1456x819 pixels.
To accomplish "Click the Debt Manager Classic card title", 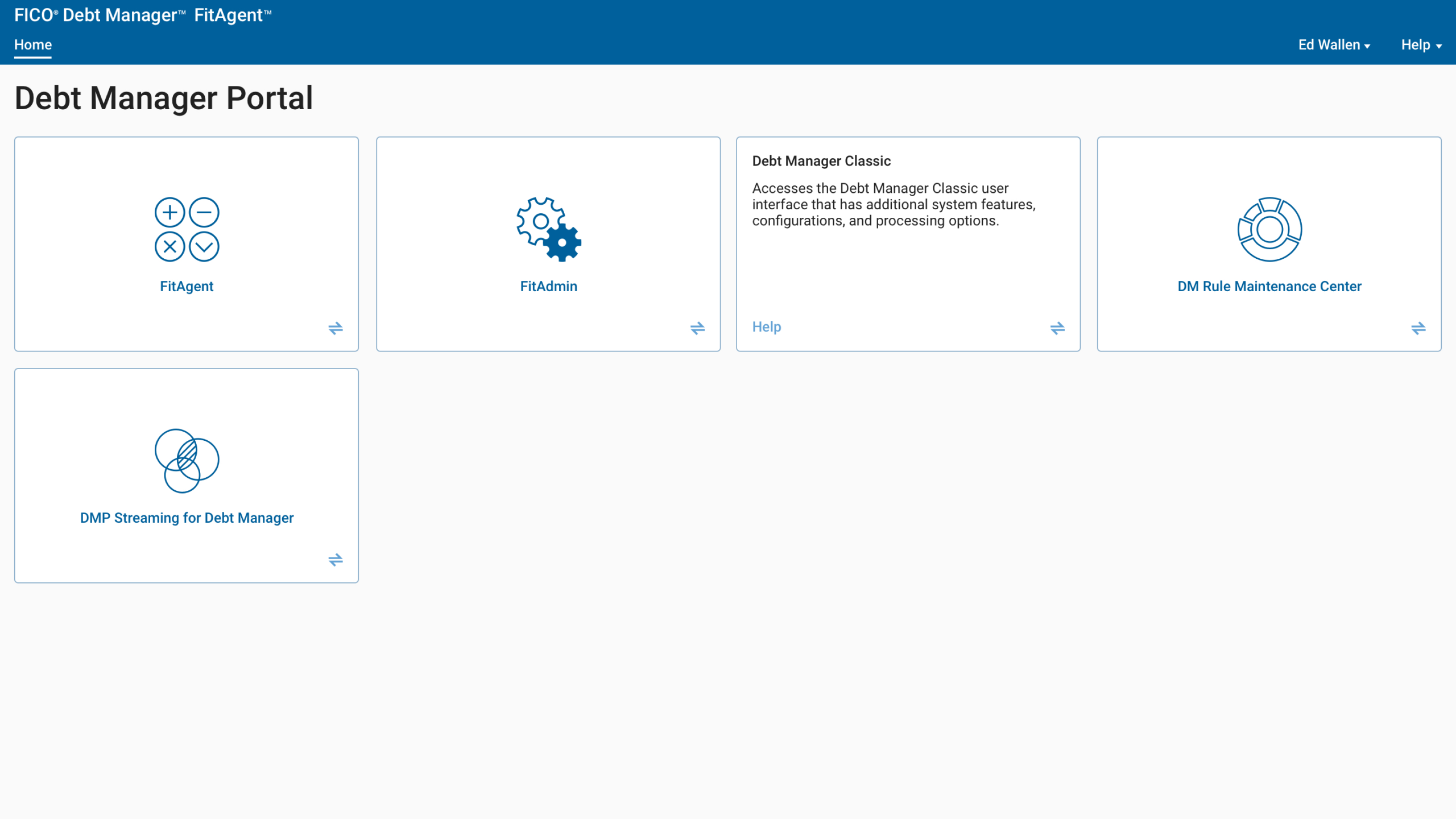I will [x=821, y=161].
